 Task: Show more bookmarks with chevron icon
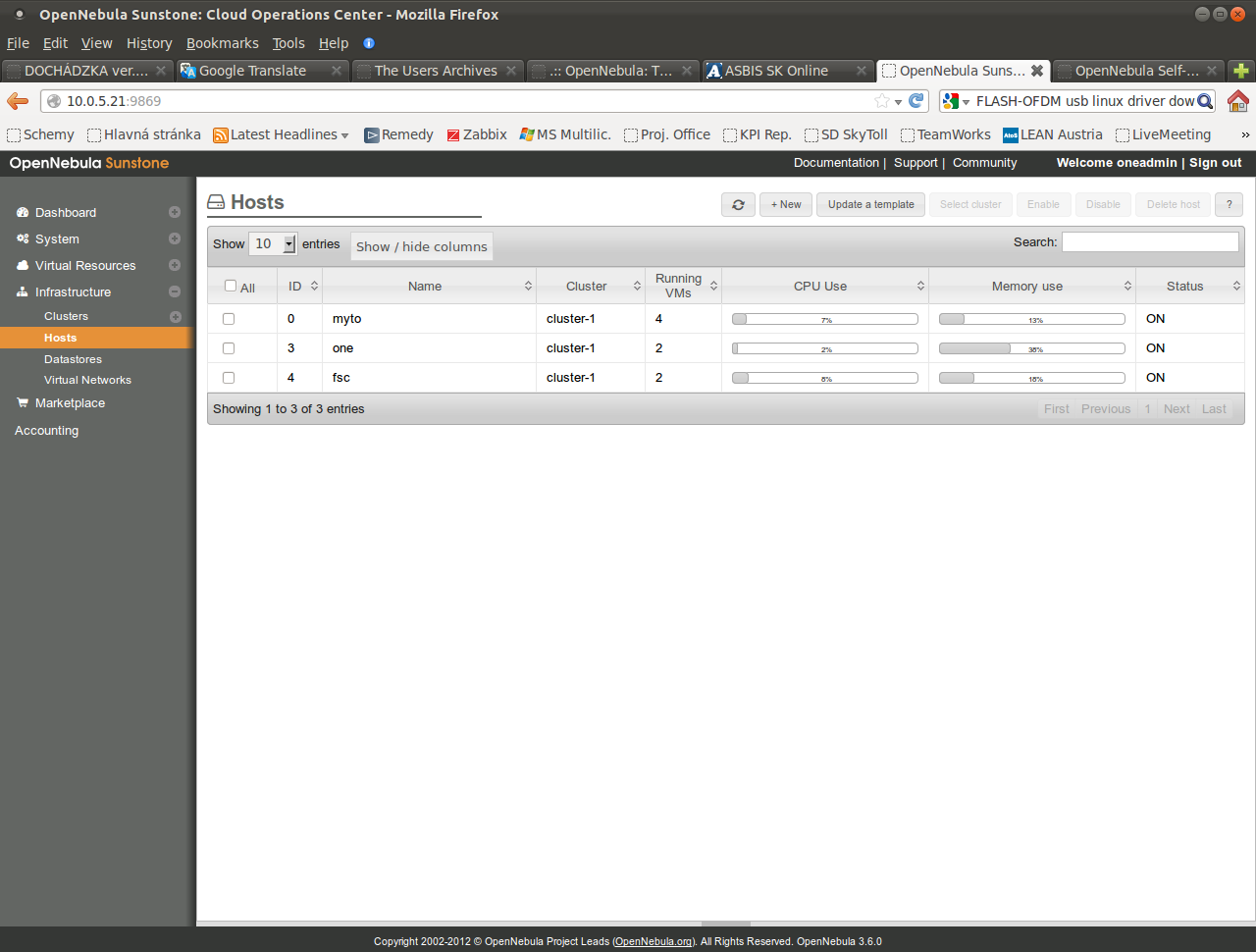[x=1245, y=134]
